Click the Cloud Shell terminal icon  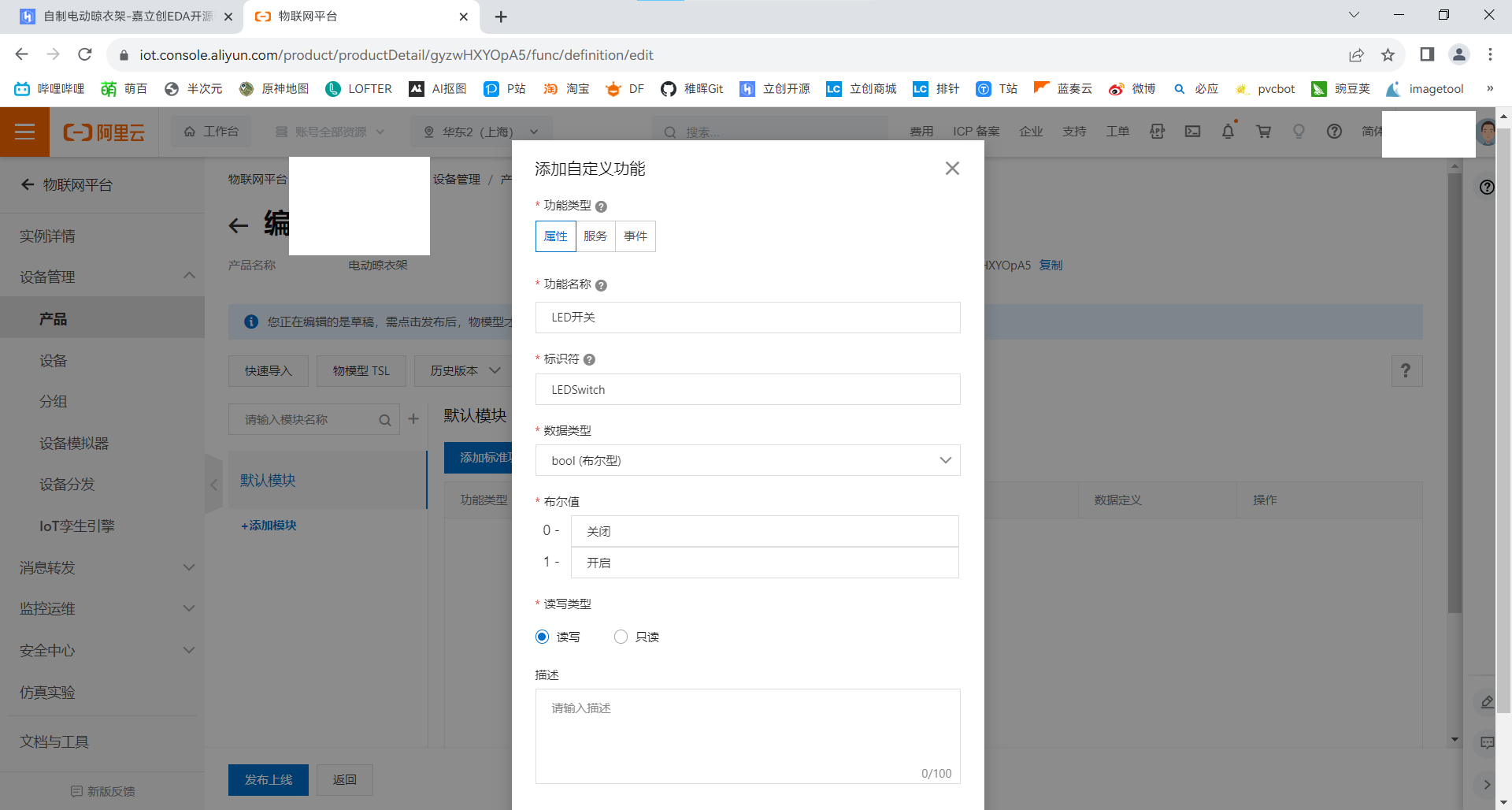(1193, 132)
